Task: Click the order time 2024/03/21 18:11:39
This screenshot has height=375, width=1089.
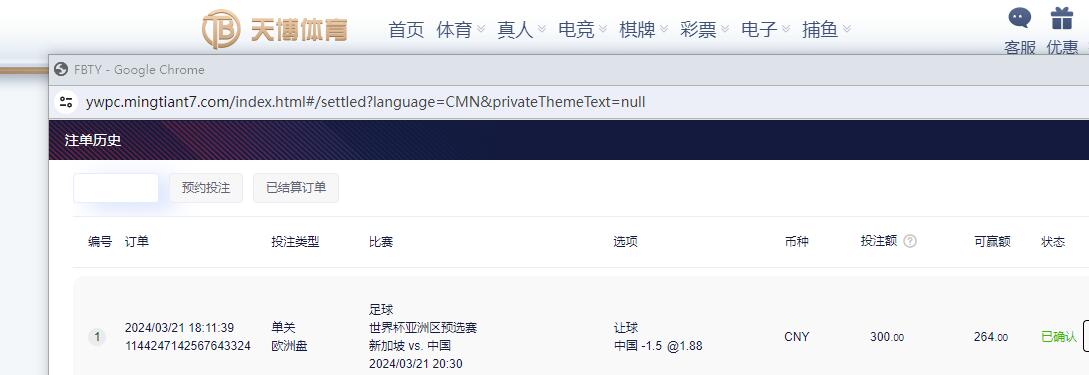Action: coord(179,328)
